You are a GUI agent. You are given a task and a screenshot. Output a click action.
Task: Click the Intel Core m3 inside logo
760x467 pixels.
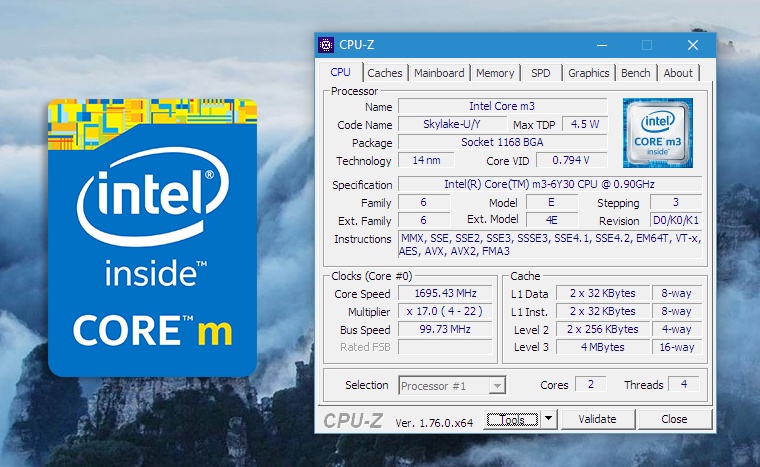658,133
